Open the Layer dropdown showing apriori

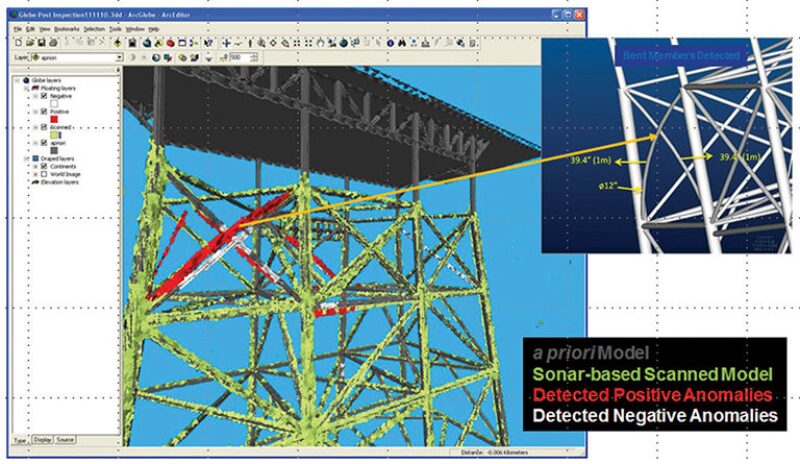[x=120, y=58]
